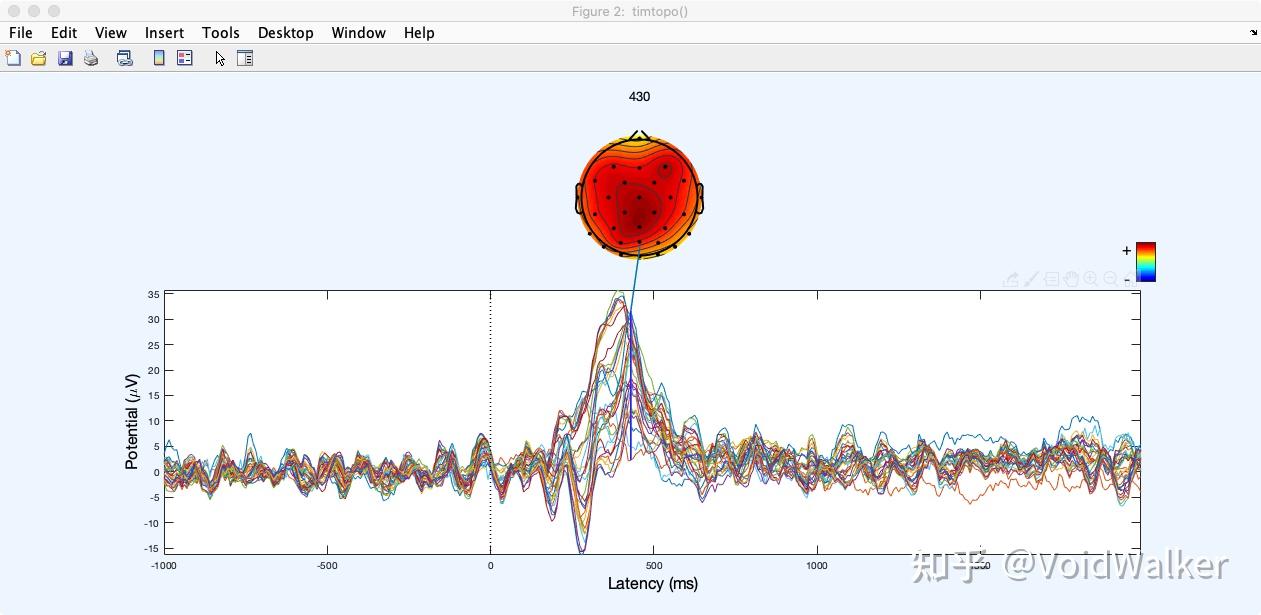Click the export icon above the plot
Image resolution: width=1261 pixels, height=615 pixels.
1012,278
